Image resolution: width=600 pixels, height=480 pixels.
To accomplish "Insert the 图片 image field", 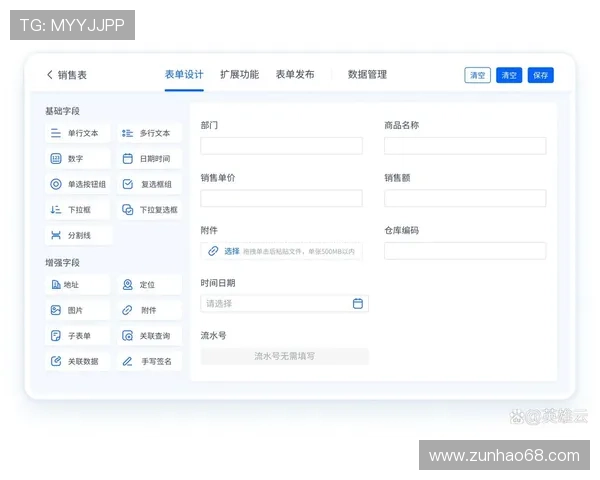I will pyautogui.click(x=78, y=310).
